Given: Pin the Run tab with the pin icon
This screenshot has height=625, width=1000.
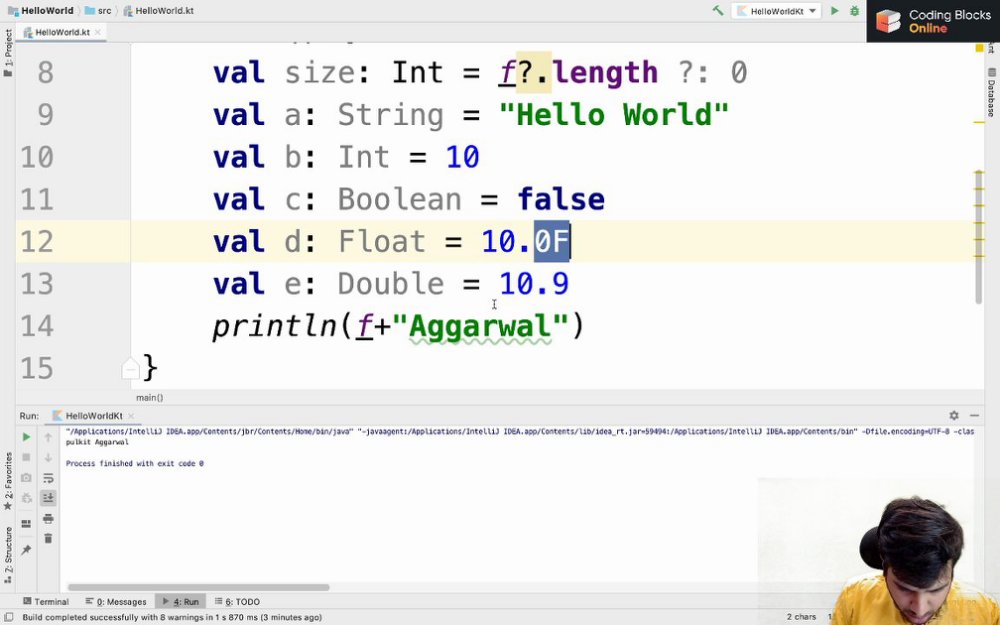Looking at the screenshot, I should pyautogui.click(x=26, y=549).
